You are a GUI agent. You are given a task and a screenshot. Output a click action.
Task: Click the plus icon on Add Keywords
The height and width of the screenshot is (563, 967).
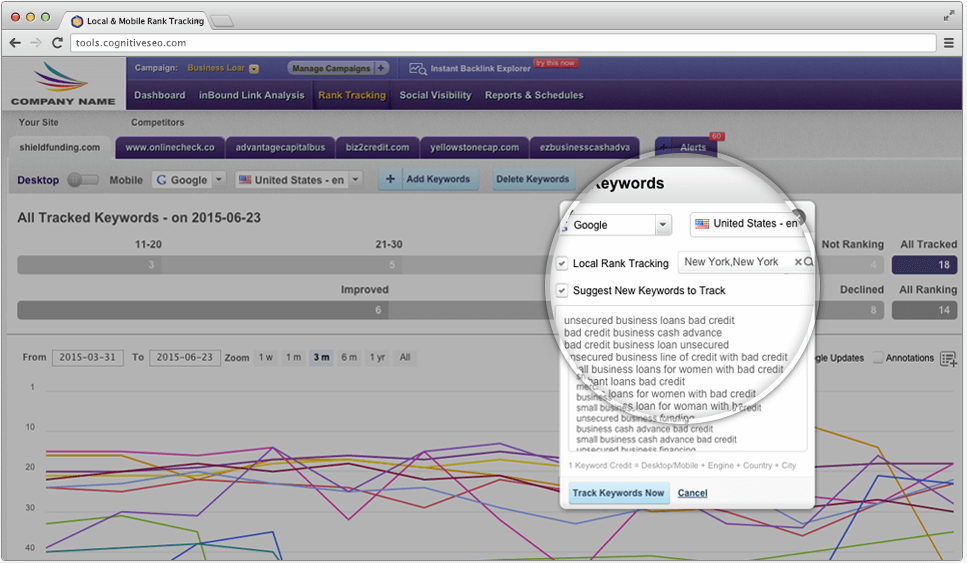[x=390, y=179]
